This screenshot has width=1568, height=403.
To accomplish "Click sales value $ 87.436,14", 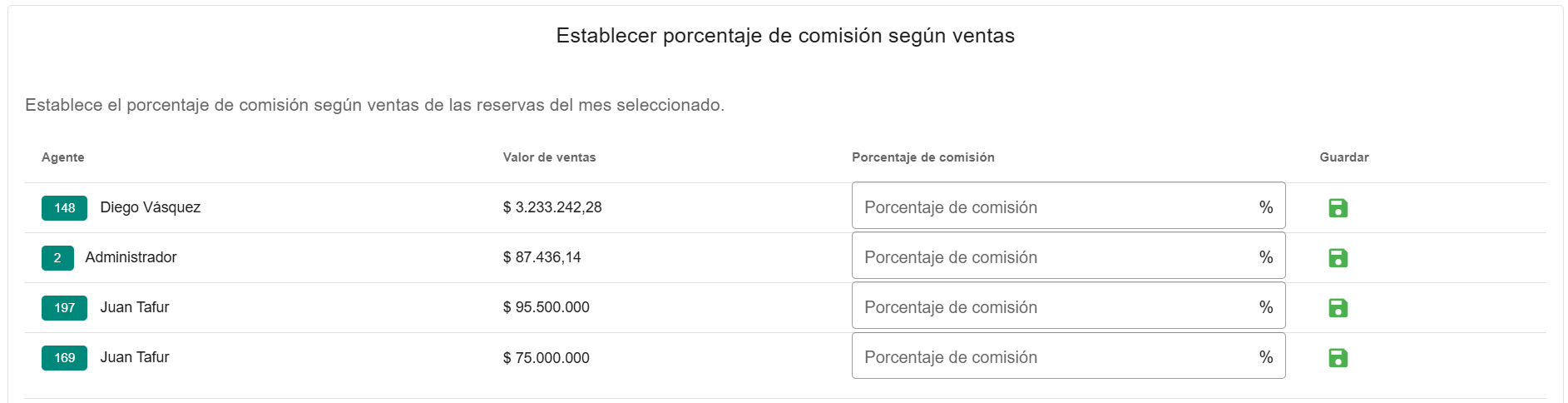I will point(542,257).
